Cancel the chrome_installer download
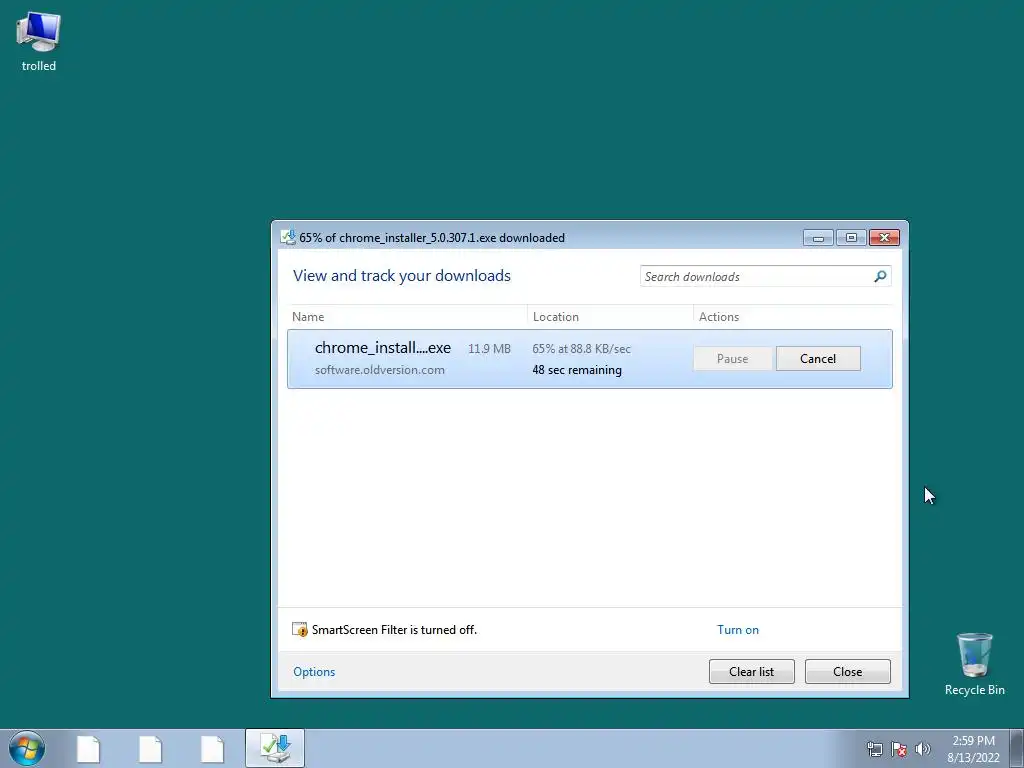The image size is (1024, 768). pyautogui.click(x=818, y=359)
